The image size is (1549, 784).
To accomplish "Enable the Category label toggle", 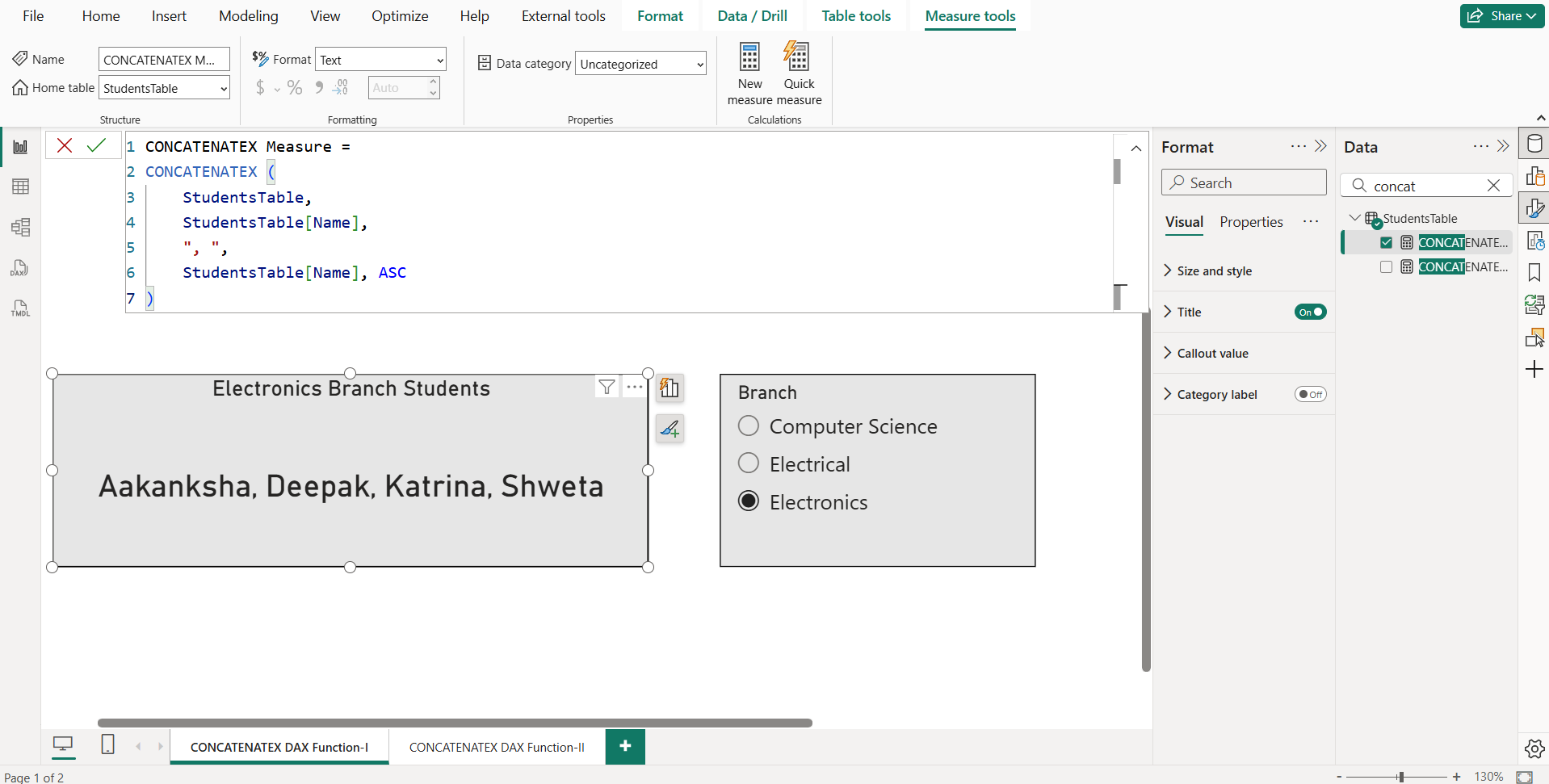I will 1310,394.
